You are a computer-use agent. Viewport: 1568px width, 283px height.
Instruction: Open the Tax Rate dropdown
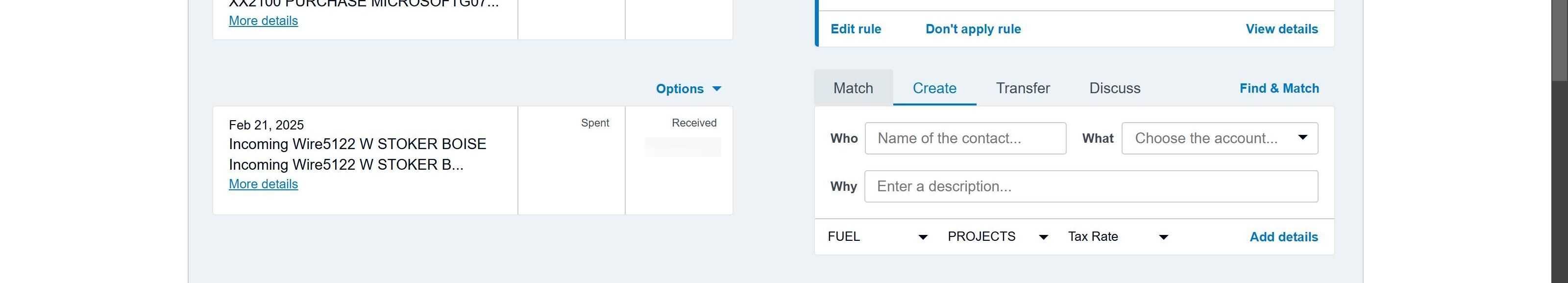click(1118, 236)
